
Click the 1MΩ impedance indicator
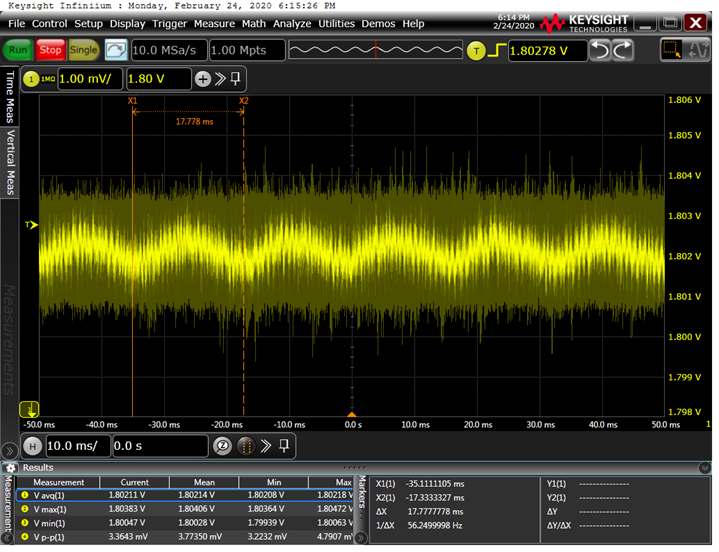48,79
